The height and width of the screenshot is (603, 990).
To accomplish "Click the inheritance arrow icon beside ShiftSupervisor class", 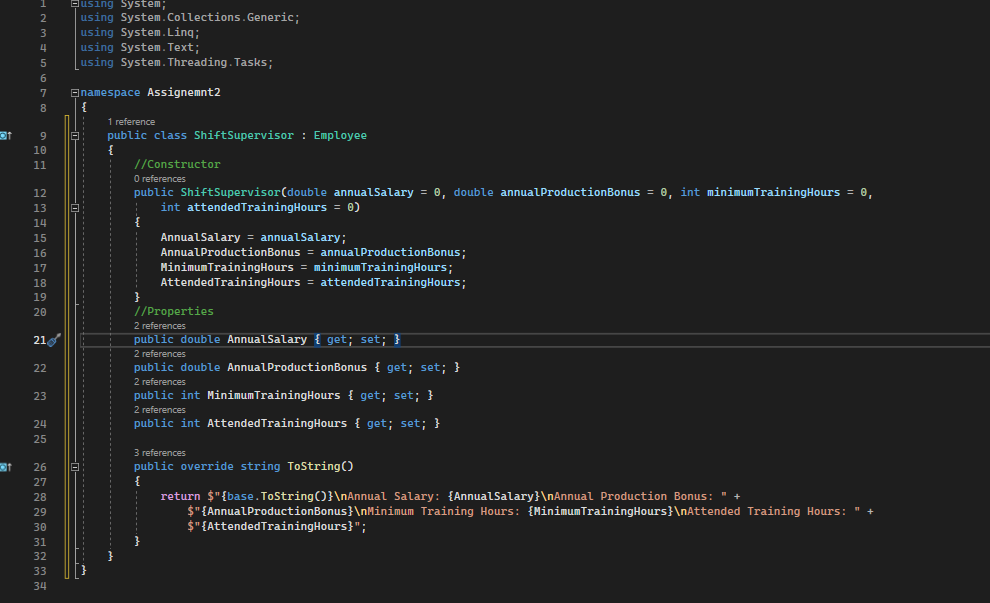I will point(6,134).
